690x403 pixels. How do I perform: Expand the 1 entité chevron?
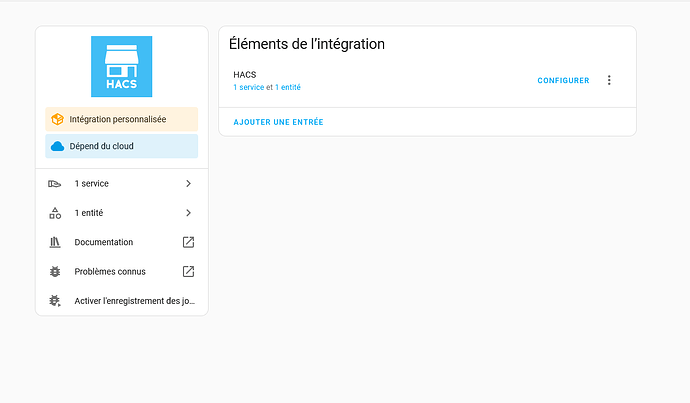(x=188, y=213)
